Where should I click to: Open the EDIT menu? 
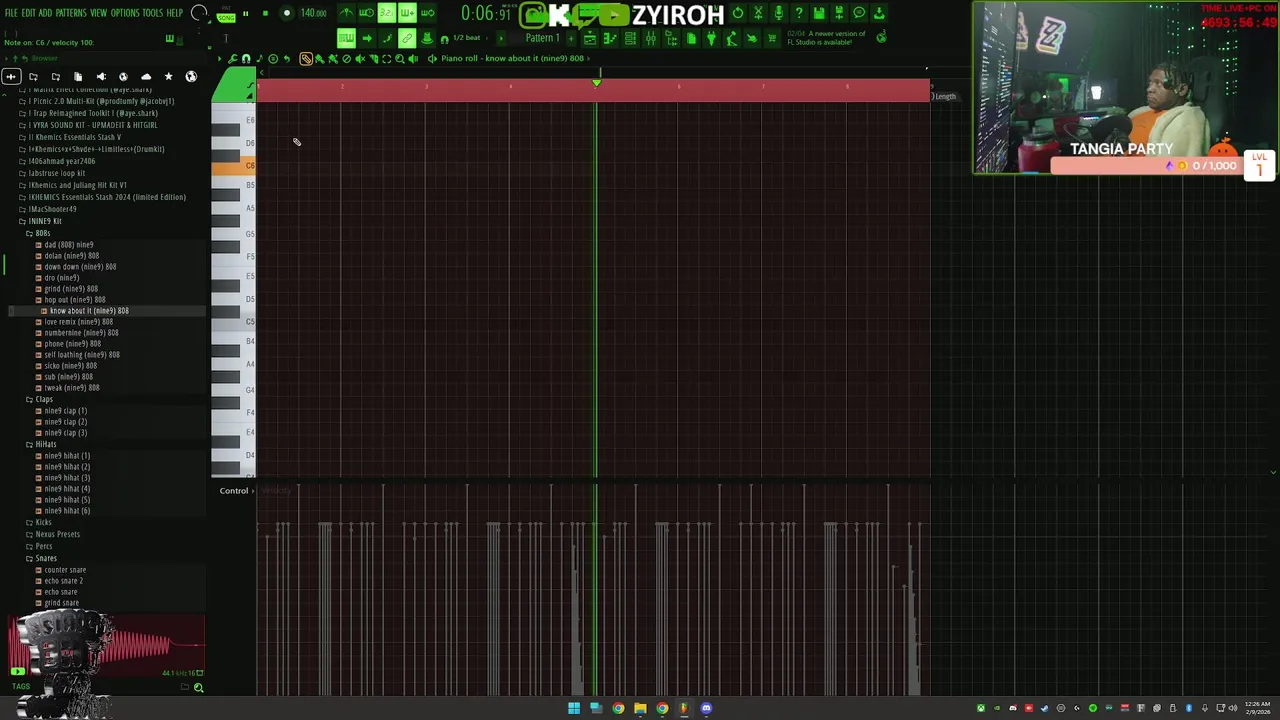click(29, 13)
